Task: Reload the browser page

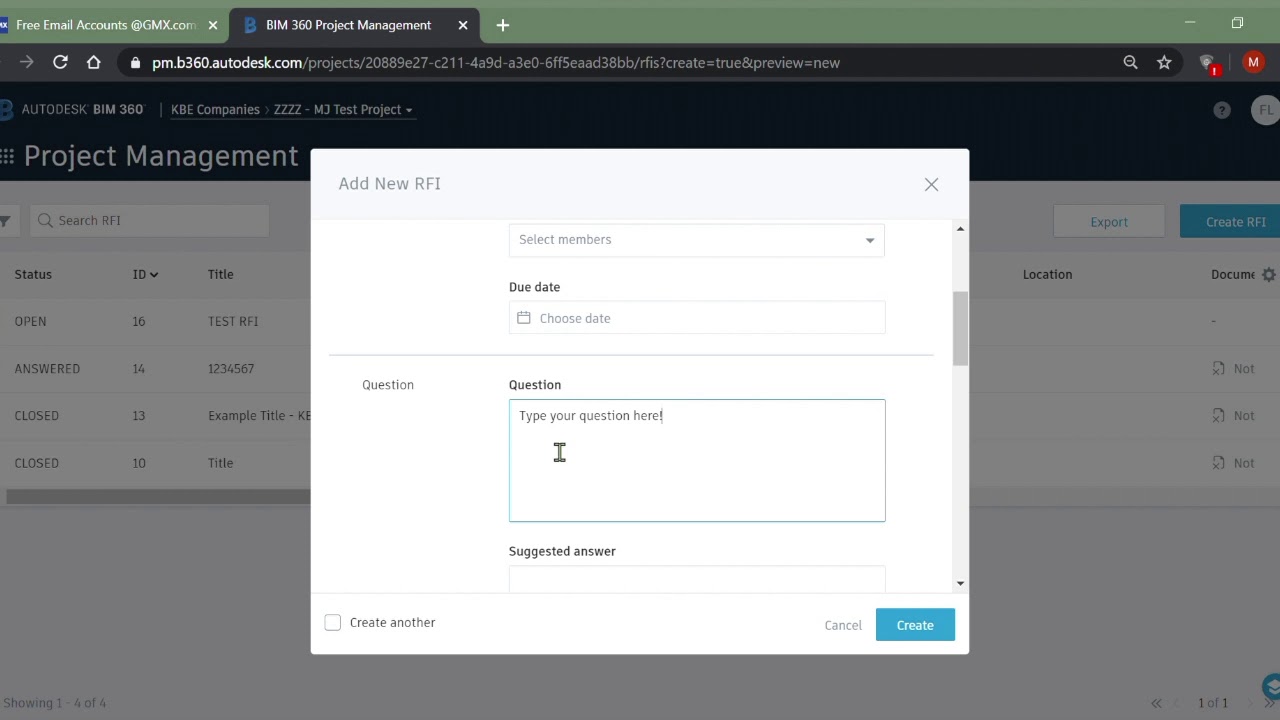Action: (60, 62)
